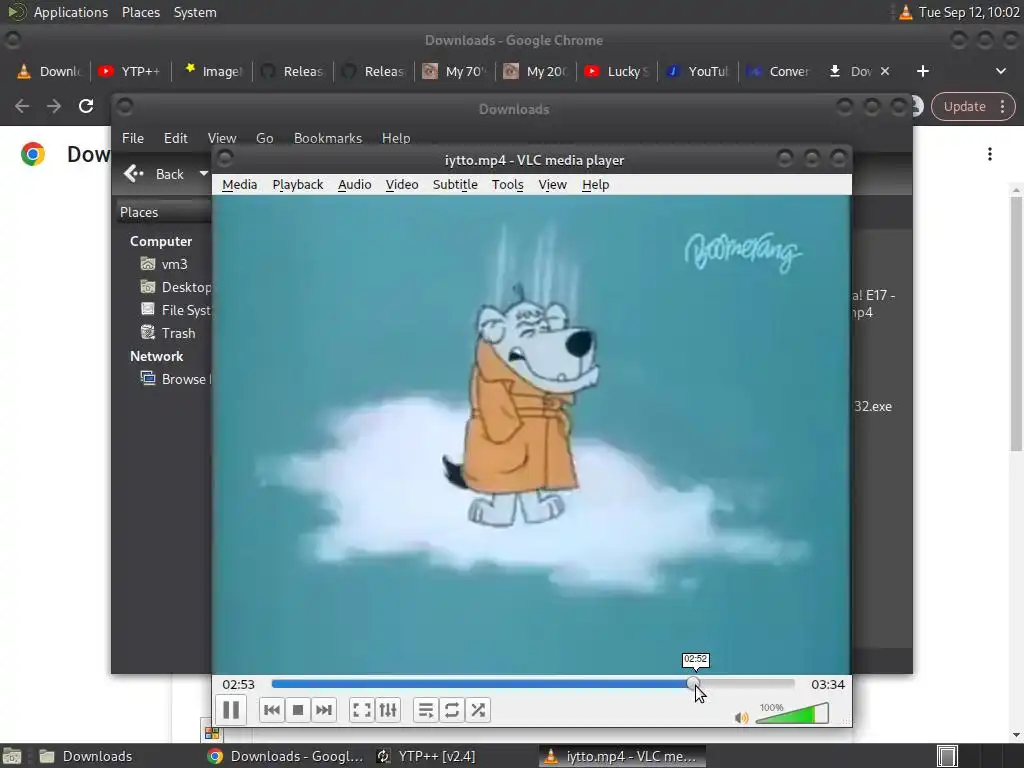
Task: Click the video playback area
Action: click(x=532, y=434)
